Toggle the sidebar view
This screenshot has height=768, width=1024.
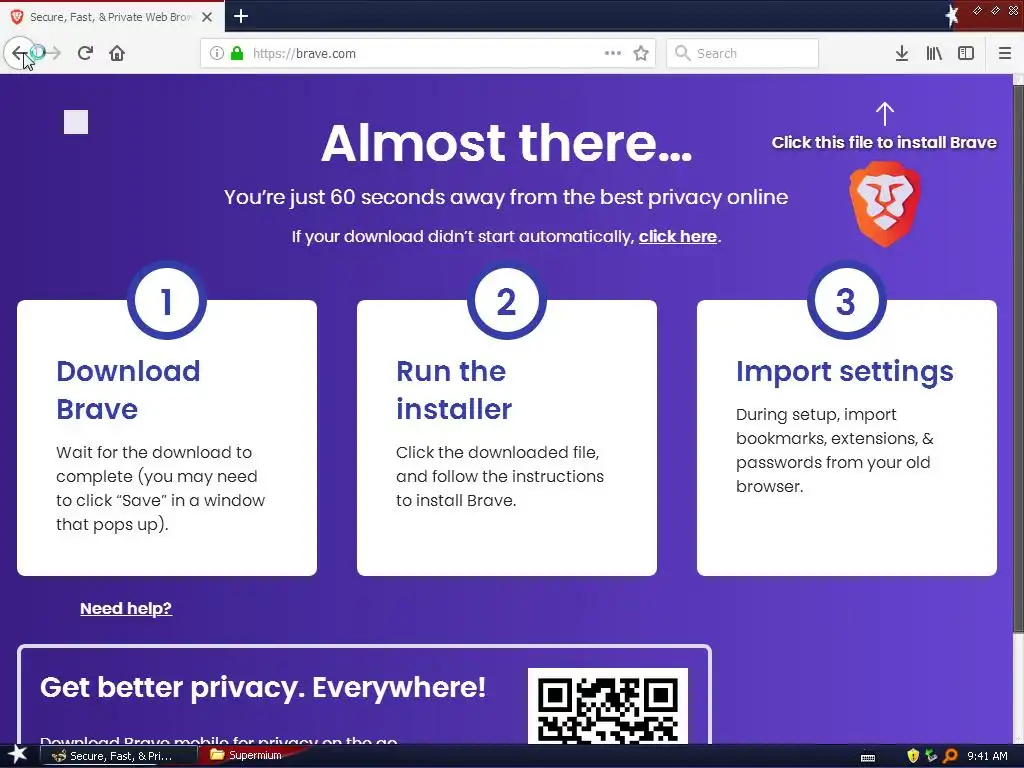(x=966, y=53)
